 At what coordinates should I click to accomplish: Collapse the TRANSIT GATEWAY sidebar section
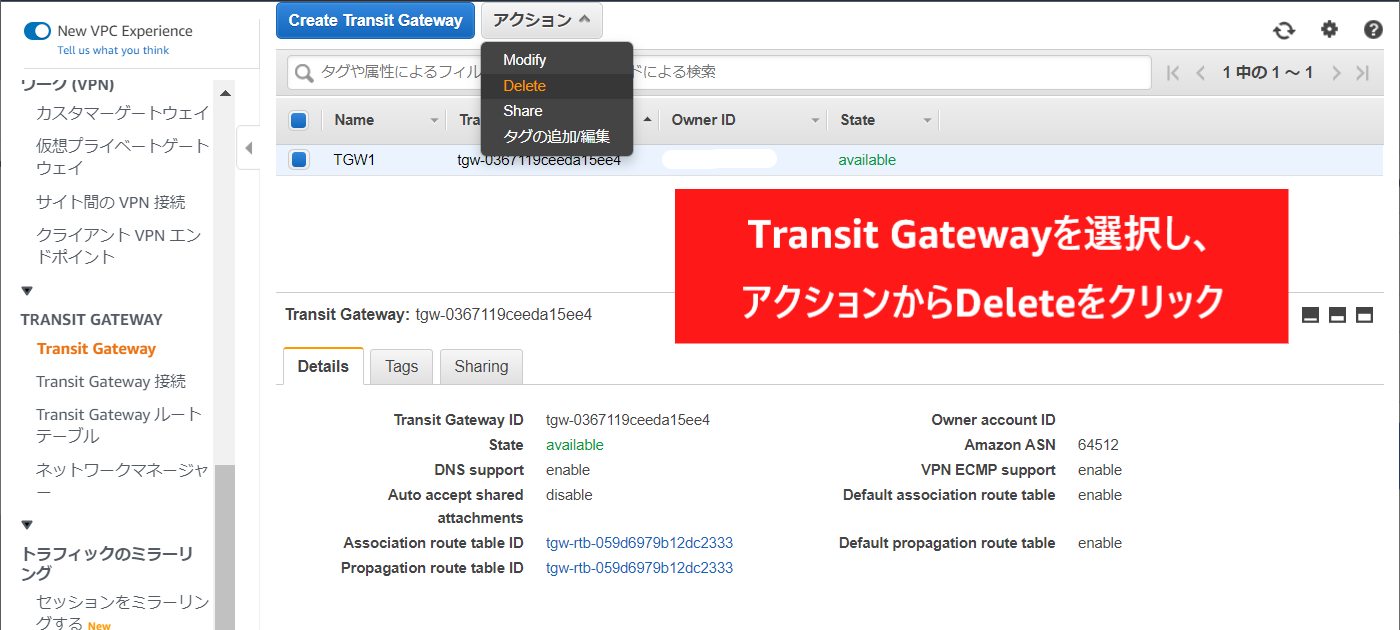point(27,291)
